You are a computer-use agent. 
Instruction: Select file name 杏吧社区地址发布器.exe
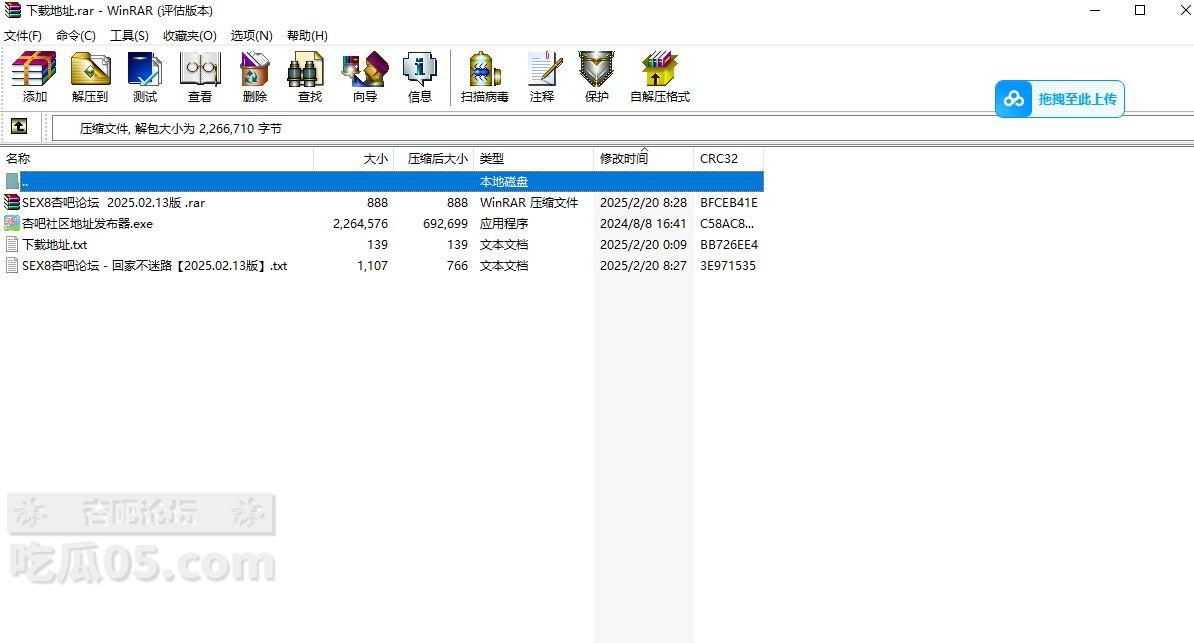88,223
